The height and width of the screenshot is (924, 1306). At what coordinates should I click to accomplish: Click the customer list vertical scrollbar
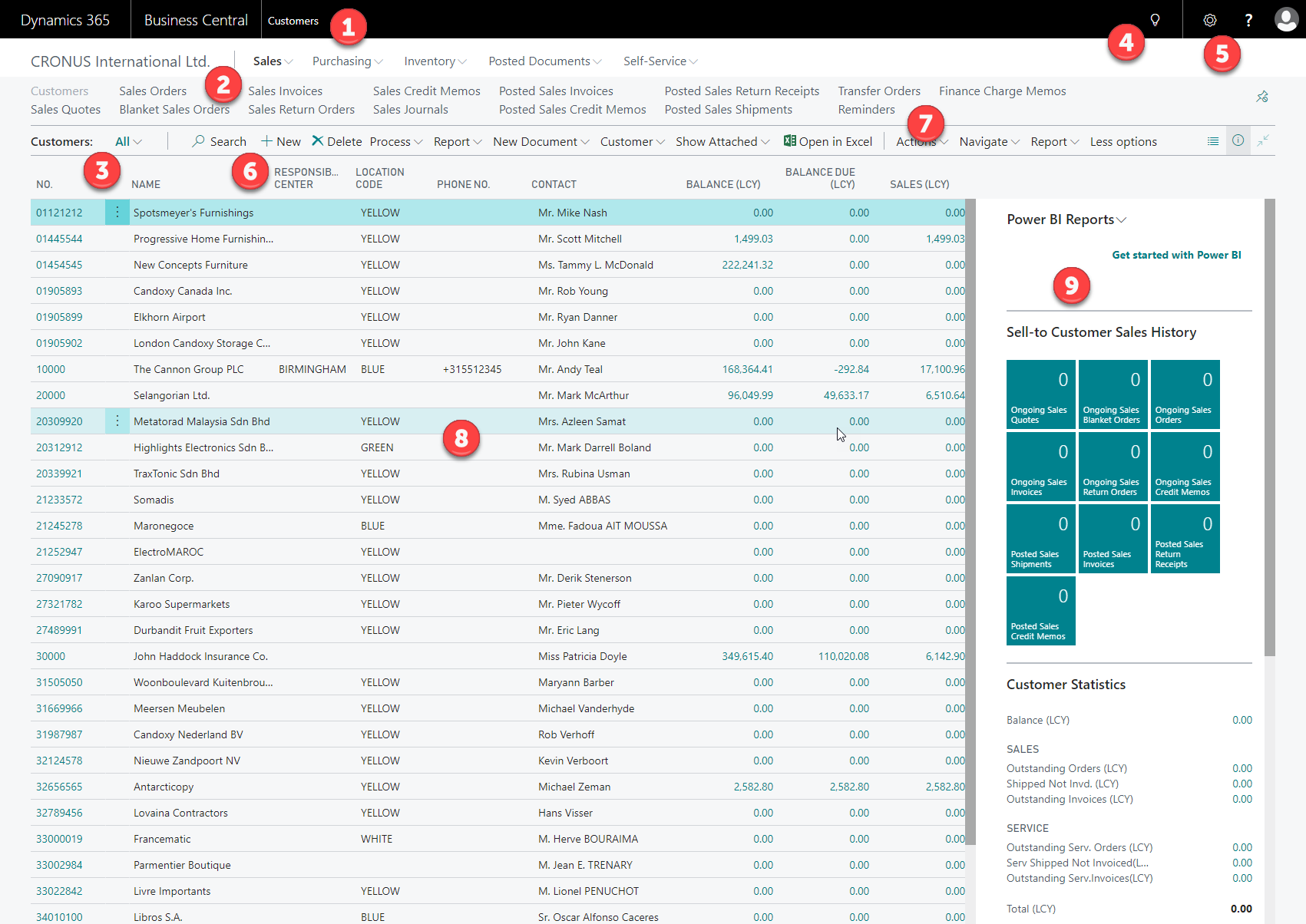(970, 522)
